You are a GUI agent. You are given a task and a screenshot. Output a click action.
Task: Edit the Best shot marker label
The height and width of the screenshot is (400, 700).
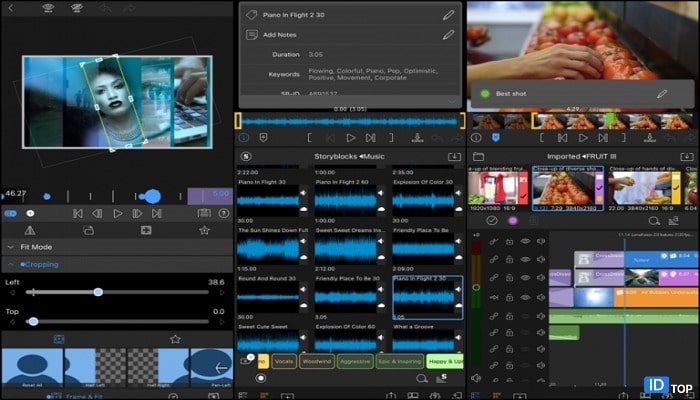point(661,94)
